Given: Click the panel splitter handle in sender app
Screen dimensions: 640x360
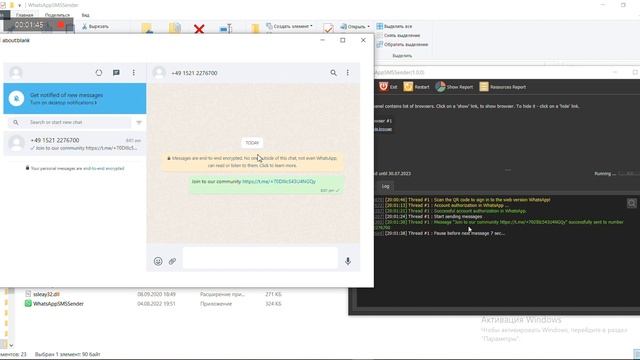Looking at the screenshot, I should point(507,170).
